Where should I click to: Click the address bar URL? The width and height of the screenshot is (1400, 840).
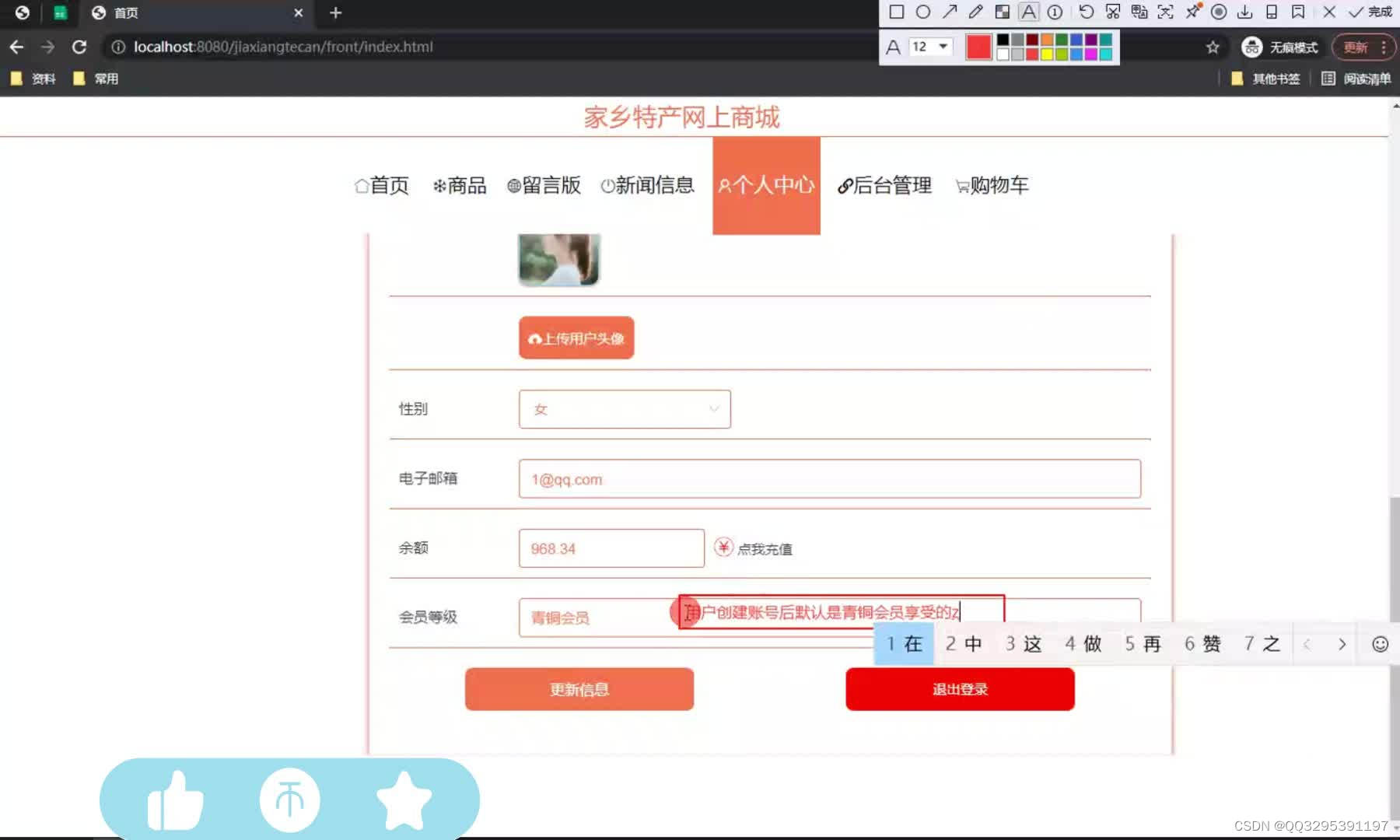click(283, 47)
